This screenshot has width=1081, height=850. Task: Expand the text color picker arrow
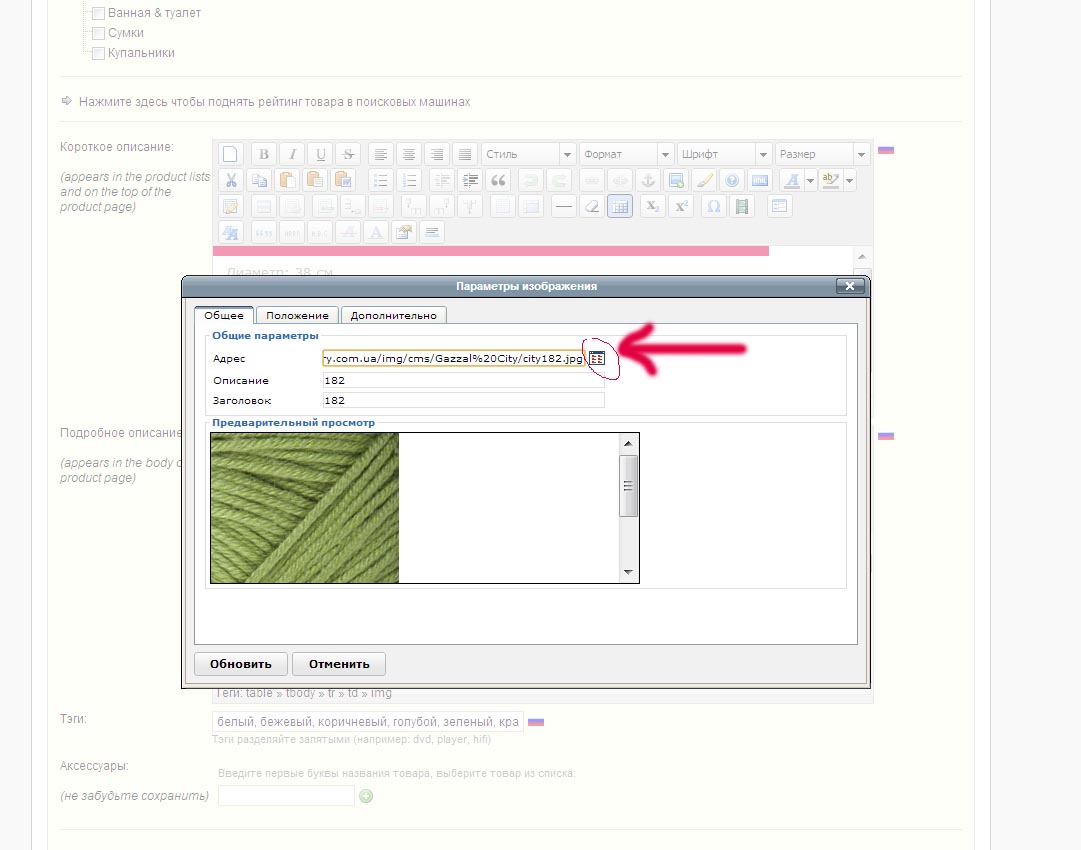pos(810,180)
